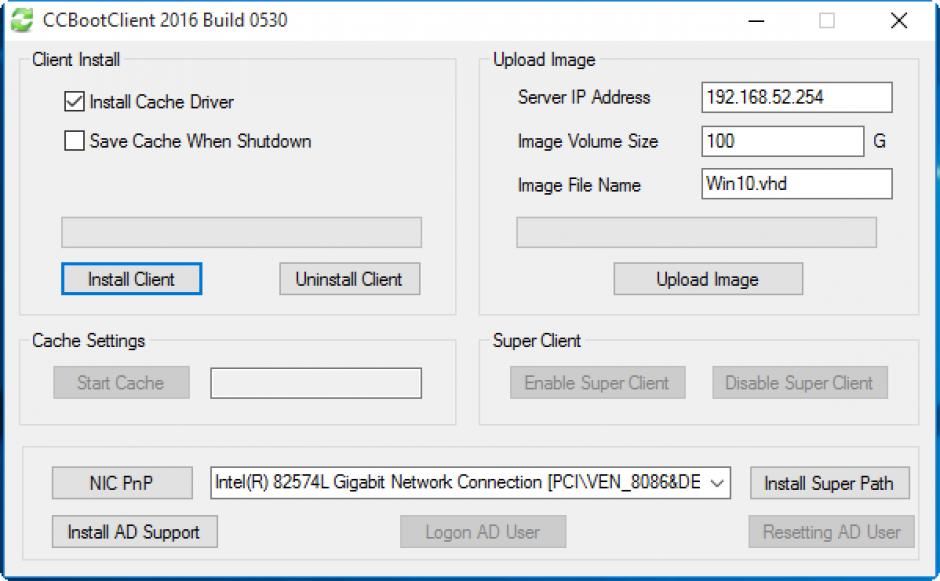The height and width of the screenshot is (581, 940).
Task: Click the Client Install progress bar
Action: point(242,232)
